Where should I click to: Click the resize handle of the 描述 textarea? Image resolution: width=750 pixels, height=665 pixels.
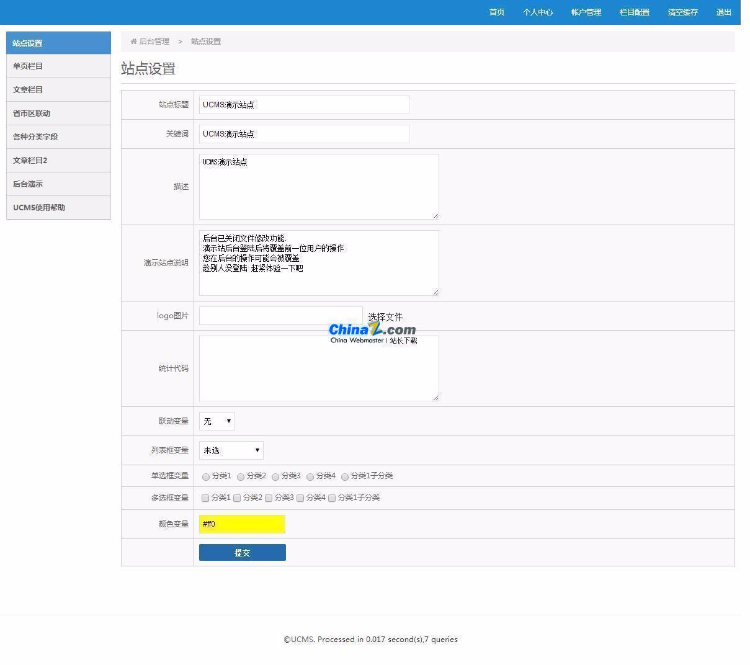(x=434, y=215)
